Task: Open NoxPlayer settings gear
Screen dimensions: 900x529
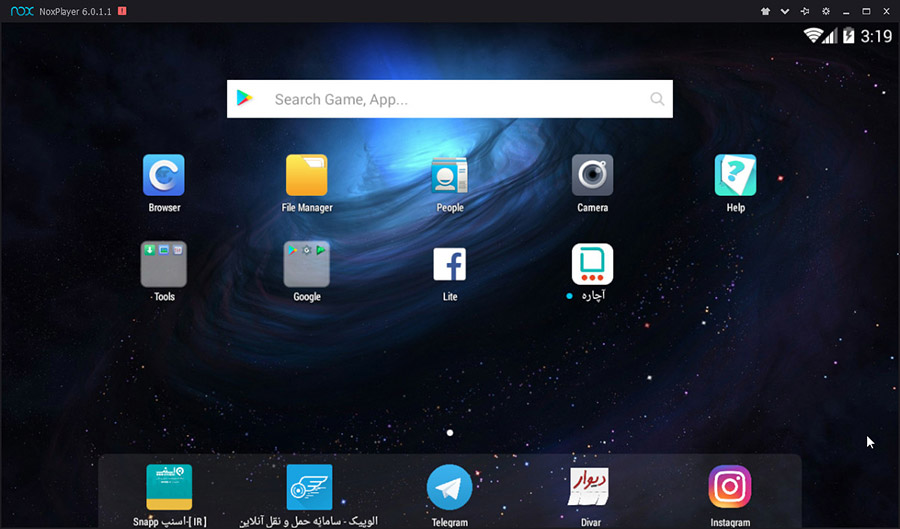Action: [826, 11]
